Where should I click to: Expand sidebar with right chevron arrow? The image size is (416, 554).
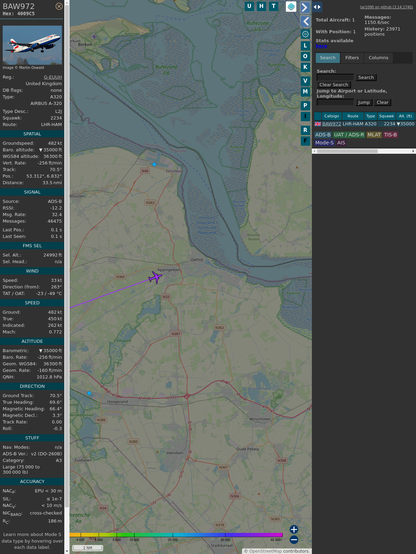(x=305, y=7)
